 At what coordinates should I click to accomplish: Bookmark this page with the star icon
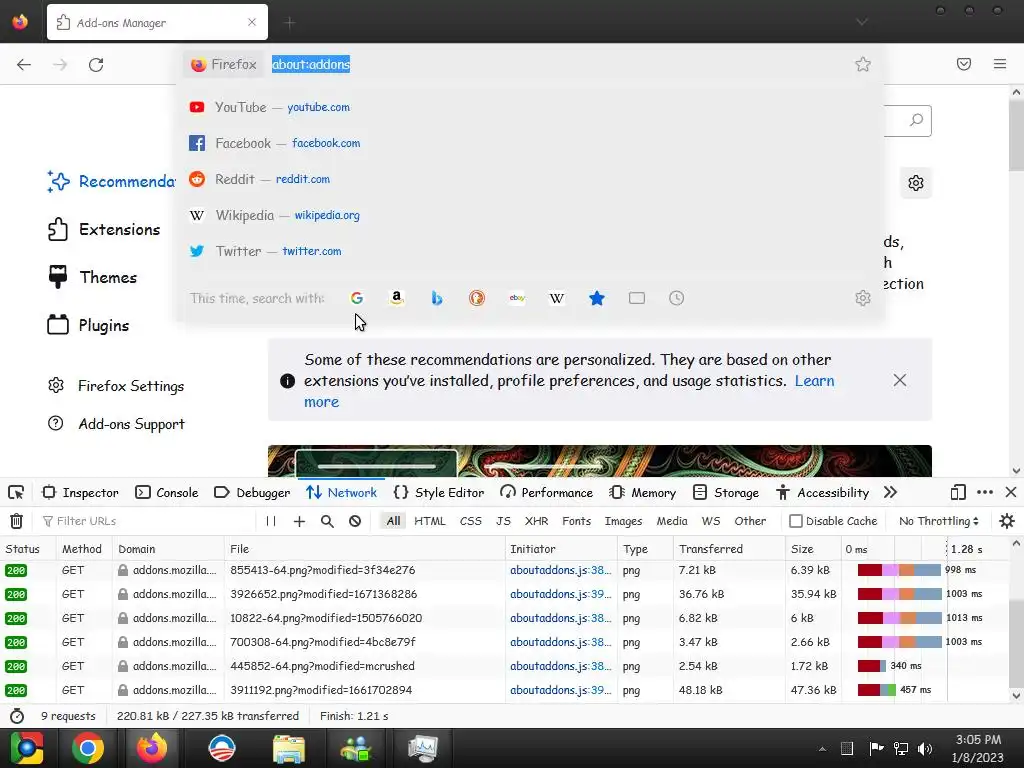point(863,64)
